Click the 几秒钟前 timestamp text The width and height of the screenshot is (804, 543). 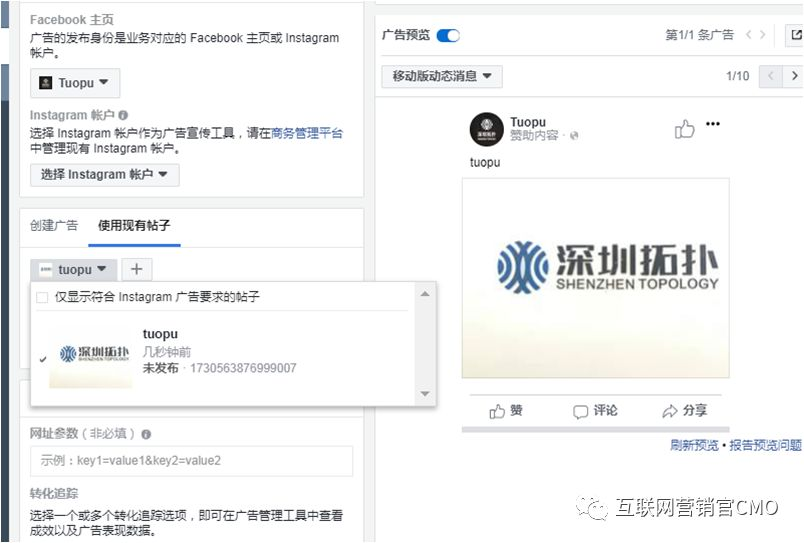point(167,352)
